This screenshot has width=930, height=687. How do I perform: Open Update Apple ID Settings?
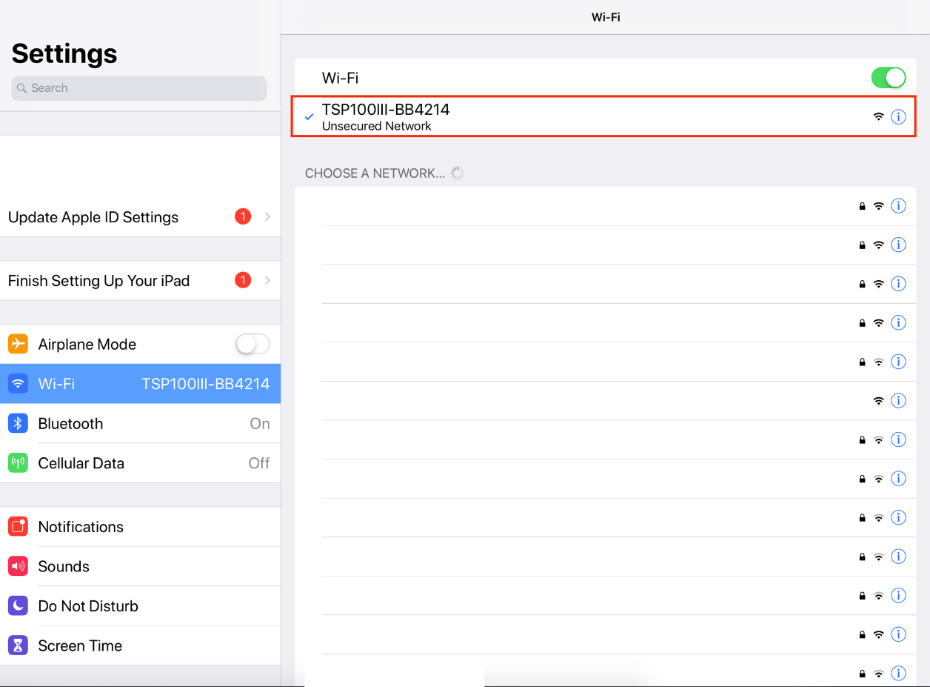(x=140, y=217)
